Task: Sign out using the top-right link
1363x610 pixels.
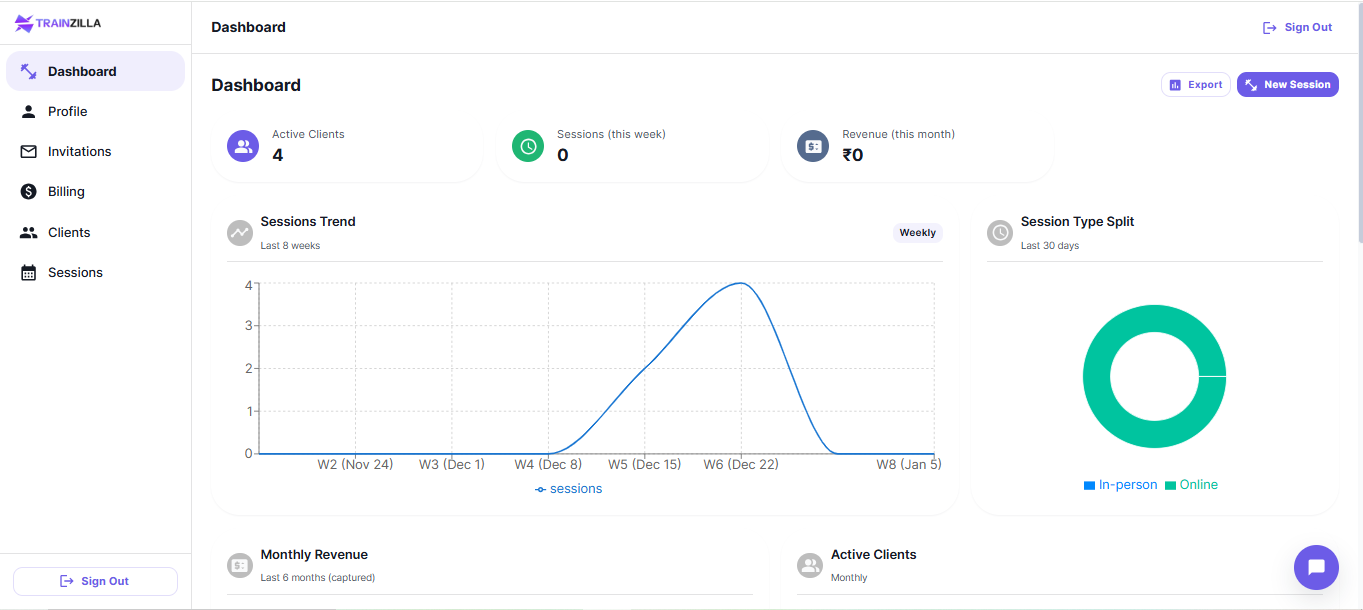Action: click(1297, 27)
